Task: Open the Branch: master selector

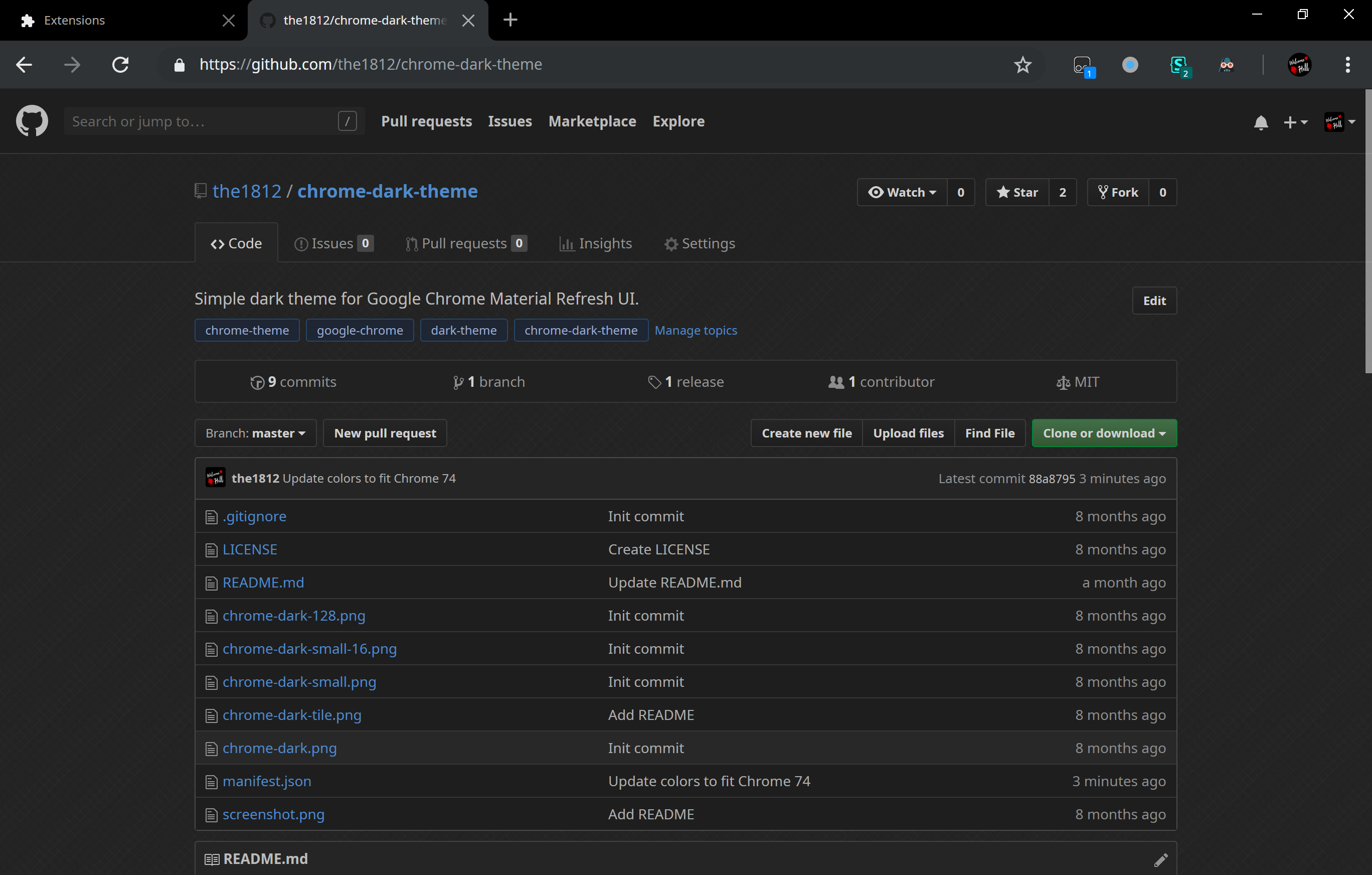Action: [255, 433]
